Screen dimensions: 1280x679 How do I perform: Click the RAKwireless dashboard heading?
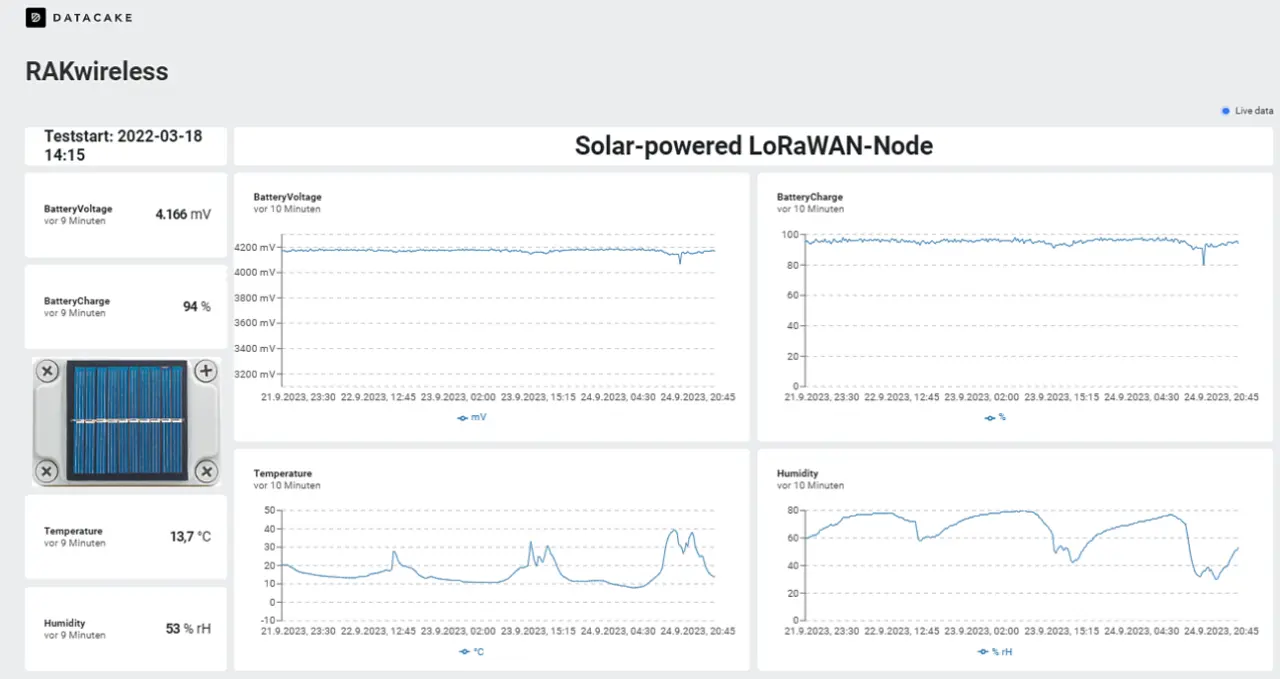(x=97, y=72)
